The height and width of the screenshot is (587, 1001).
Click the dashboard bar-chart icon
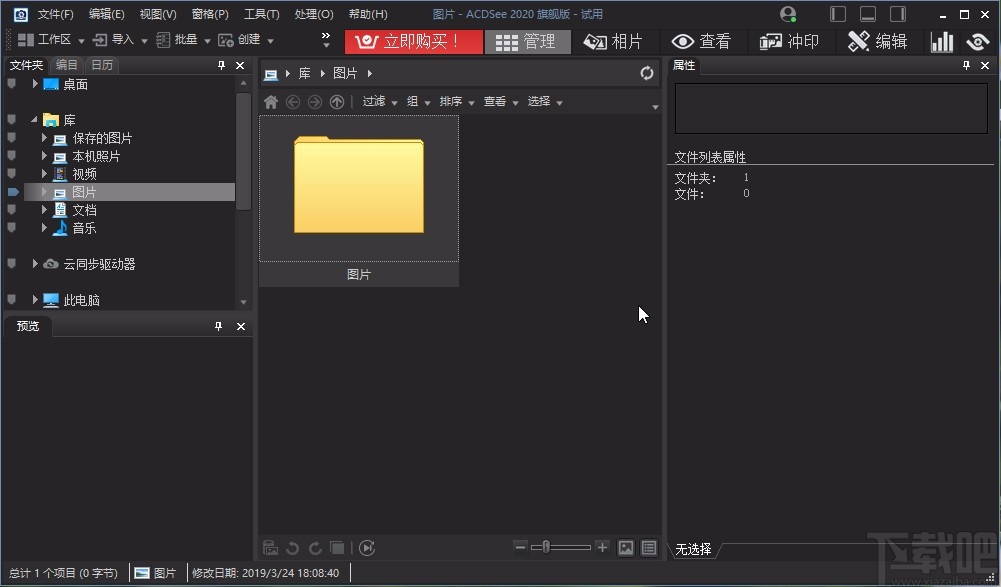tap(941, 42)
